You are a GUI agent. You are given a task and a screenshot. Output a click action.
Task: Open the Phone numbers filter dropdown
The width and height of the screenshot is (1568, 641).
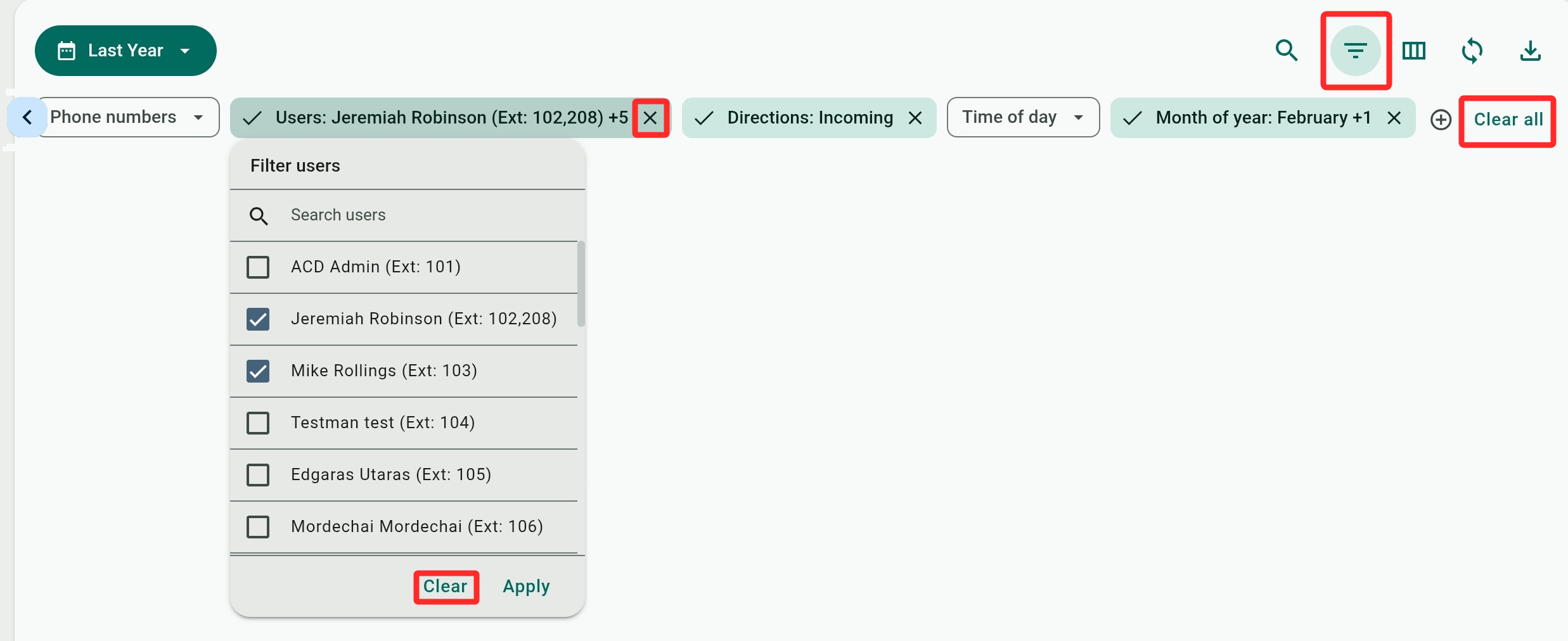point(129,117)
